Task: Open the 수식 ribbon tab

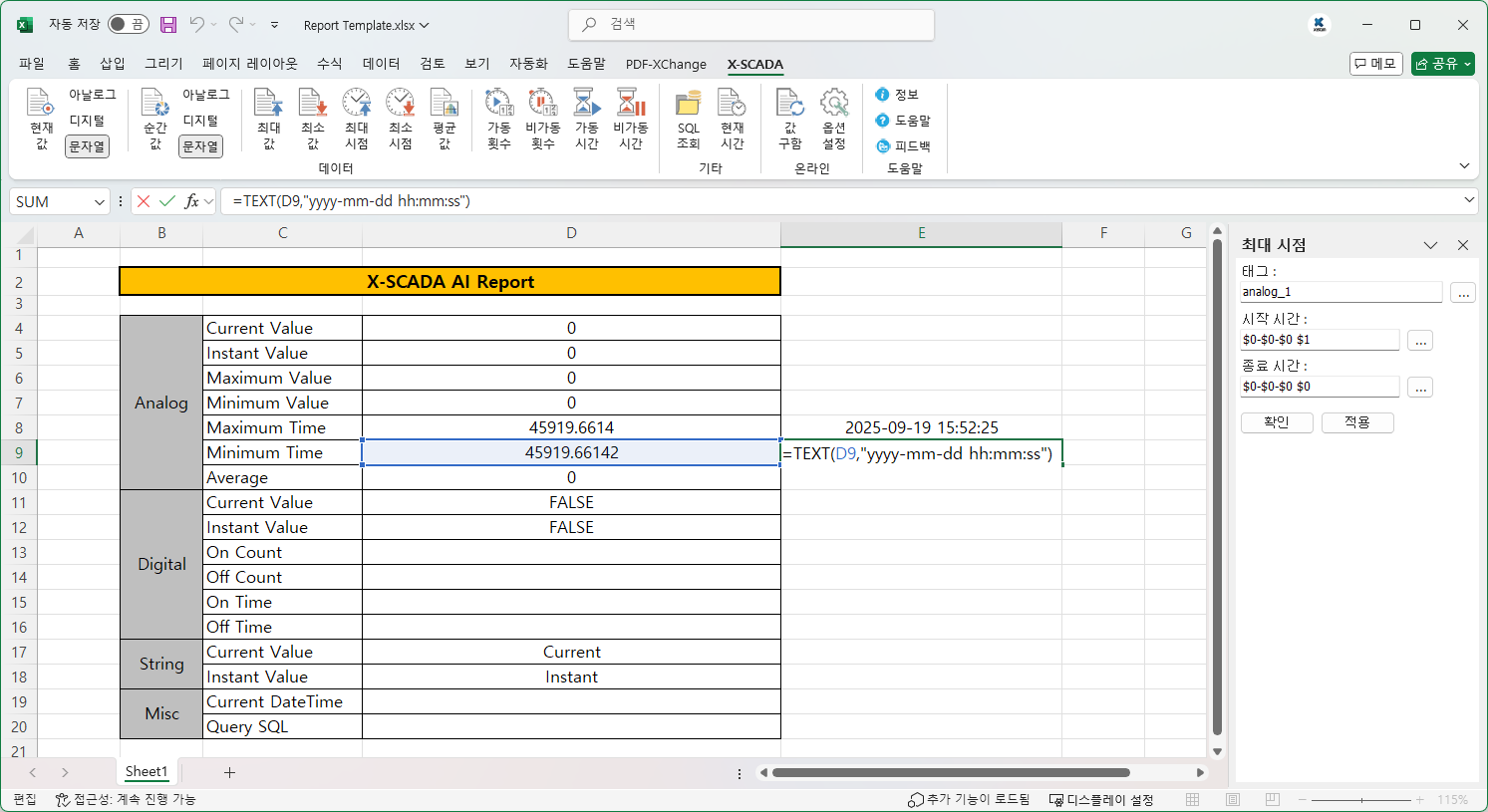Action: tap(329, 64)
